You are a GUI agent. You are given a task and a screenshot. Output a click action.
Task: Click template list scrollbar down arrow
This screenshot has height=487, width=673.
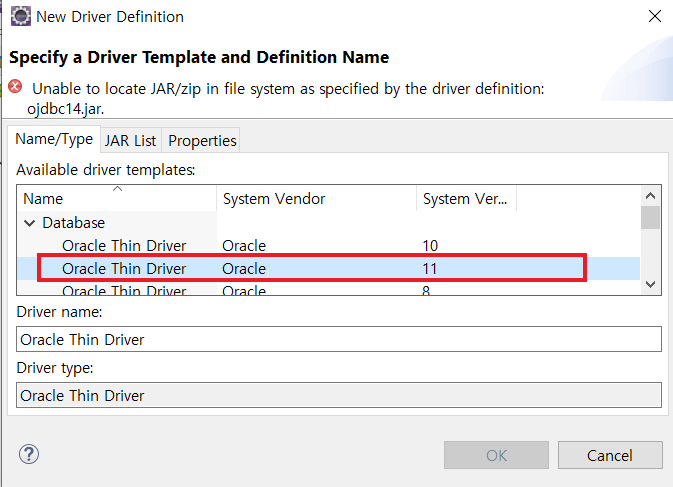[x=650, y=284]
